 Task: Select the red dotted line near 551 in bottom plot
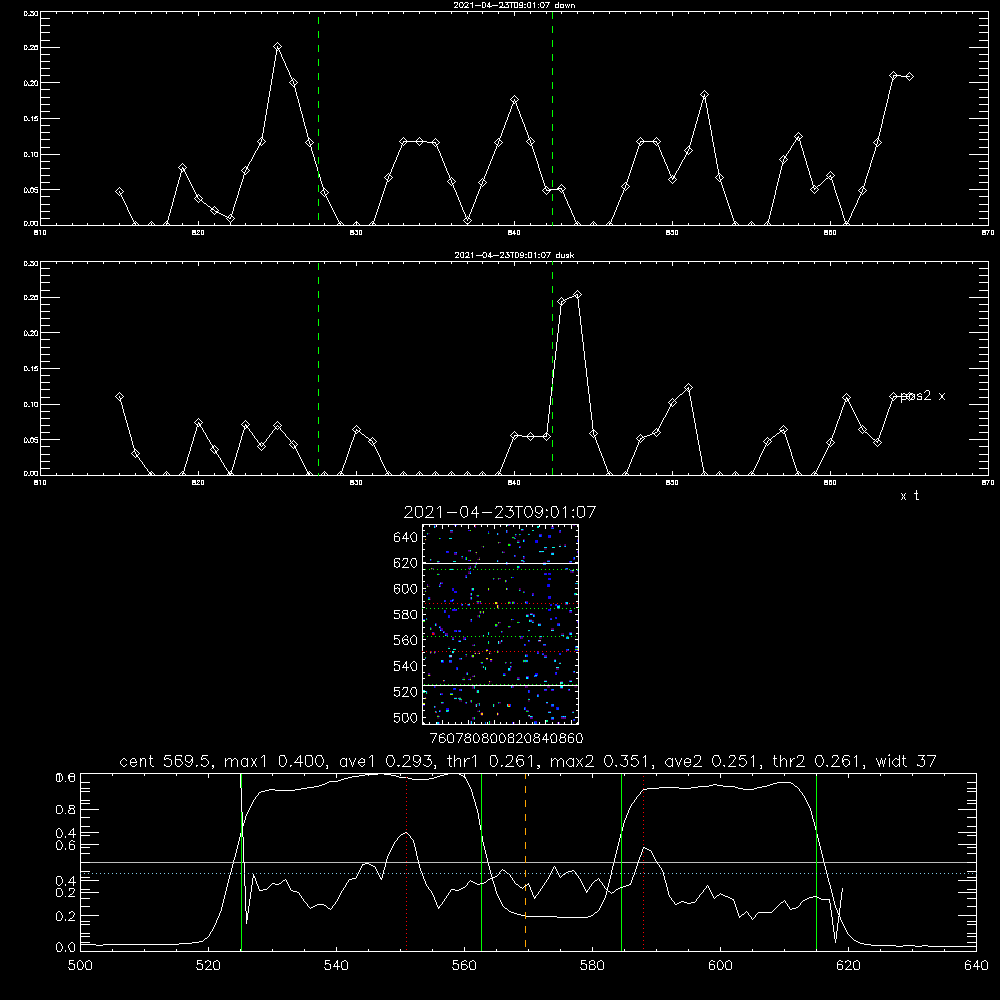[406, 861]
